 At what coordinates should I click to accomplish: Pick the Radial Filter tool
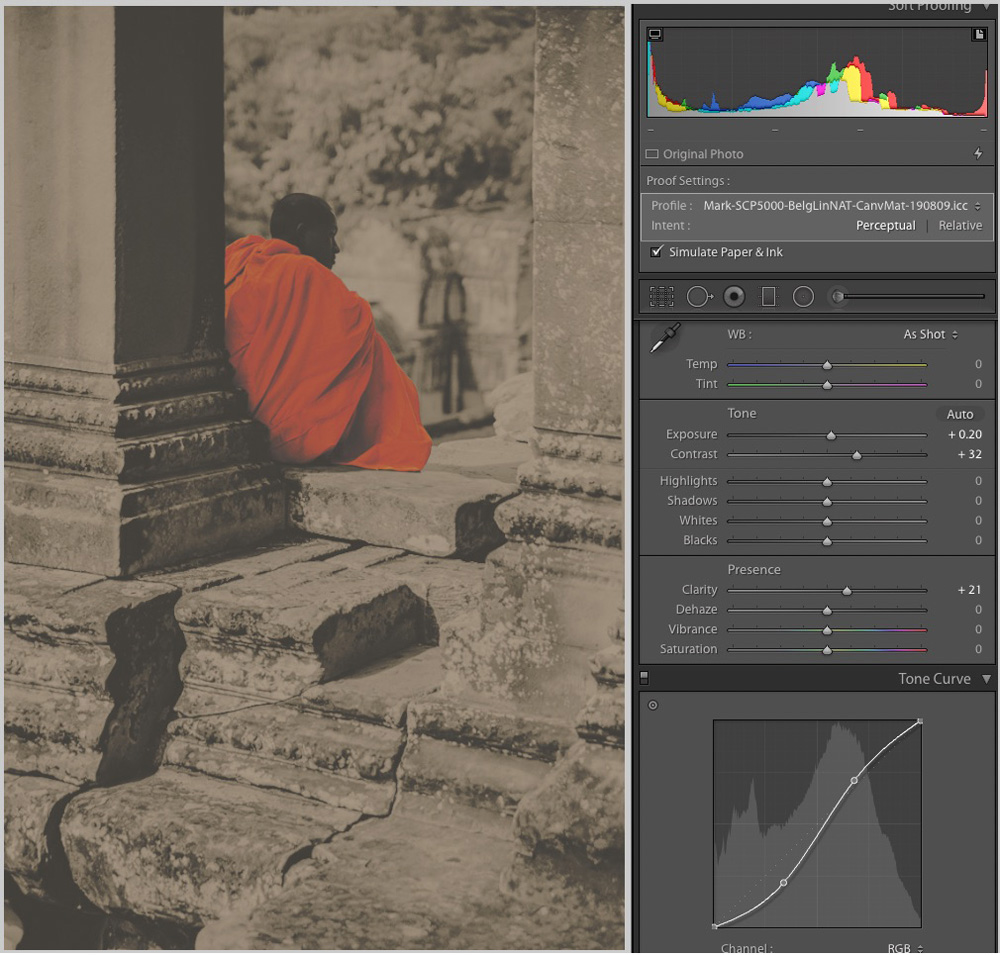pyautogui.click(x=803, y=296)
